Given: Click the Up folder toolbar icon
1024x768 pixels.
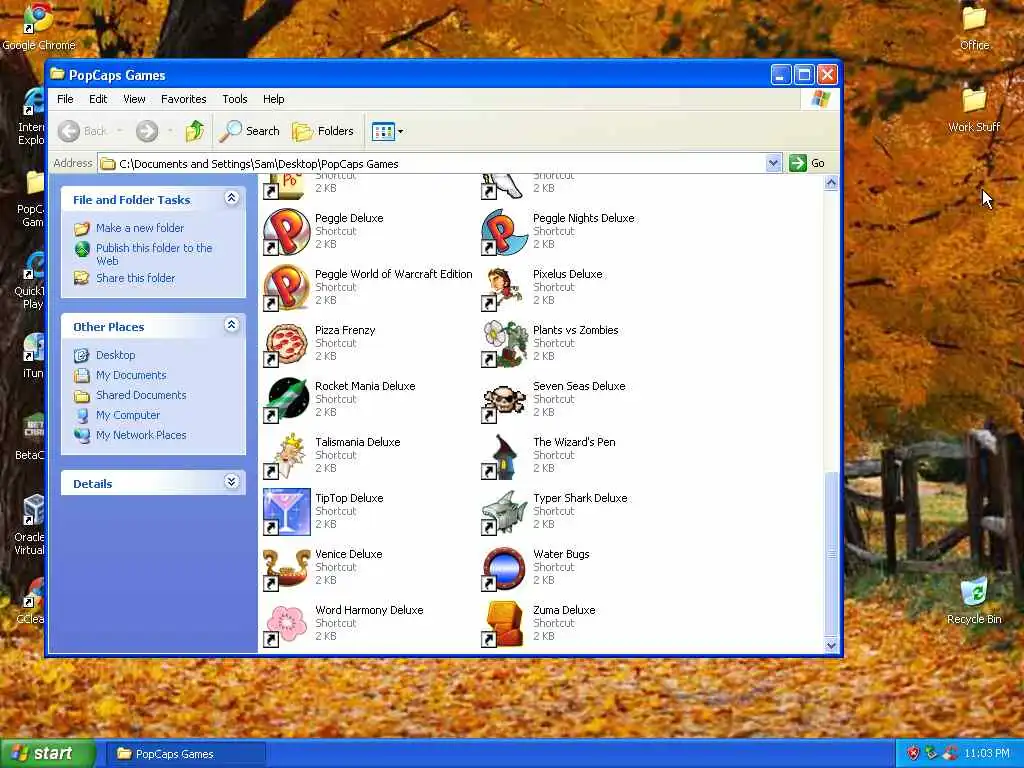Looking at the screenshot, I should click(x=194, y=131).
